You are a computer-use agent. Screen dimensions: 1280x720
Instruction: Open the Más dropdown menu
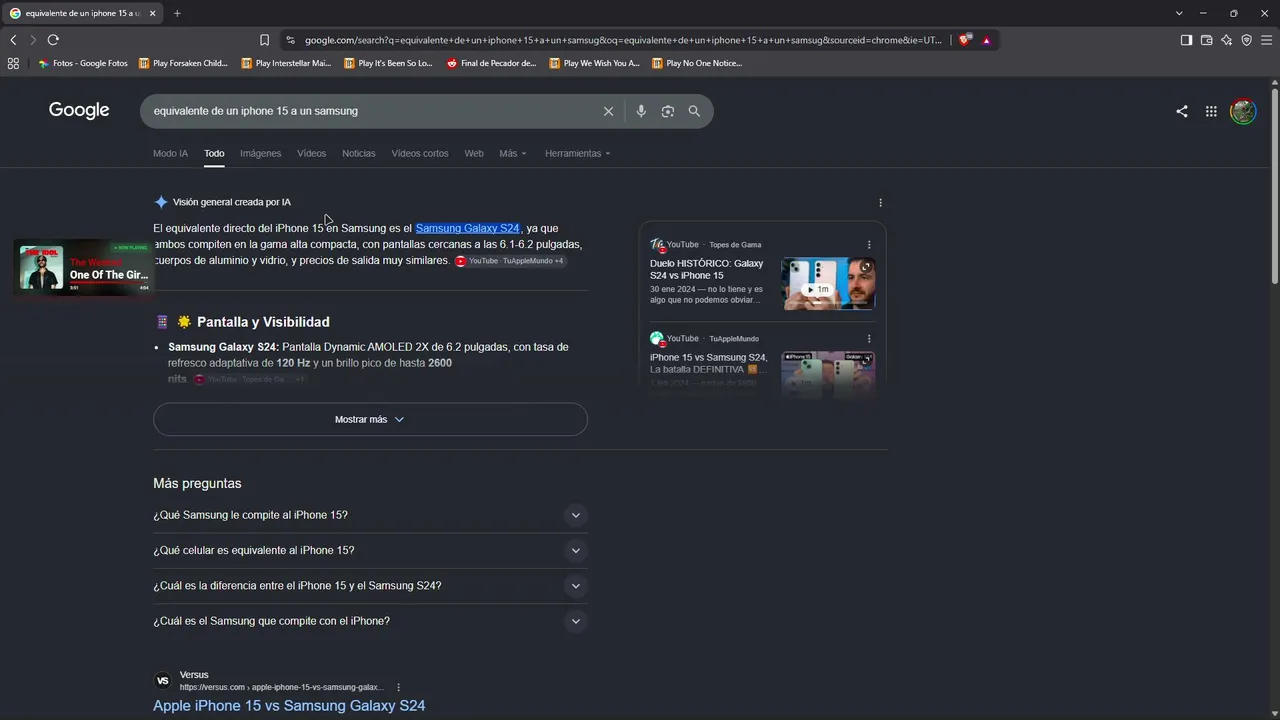[x=513, y=153]
